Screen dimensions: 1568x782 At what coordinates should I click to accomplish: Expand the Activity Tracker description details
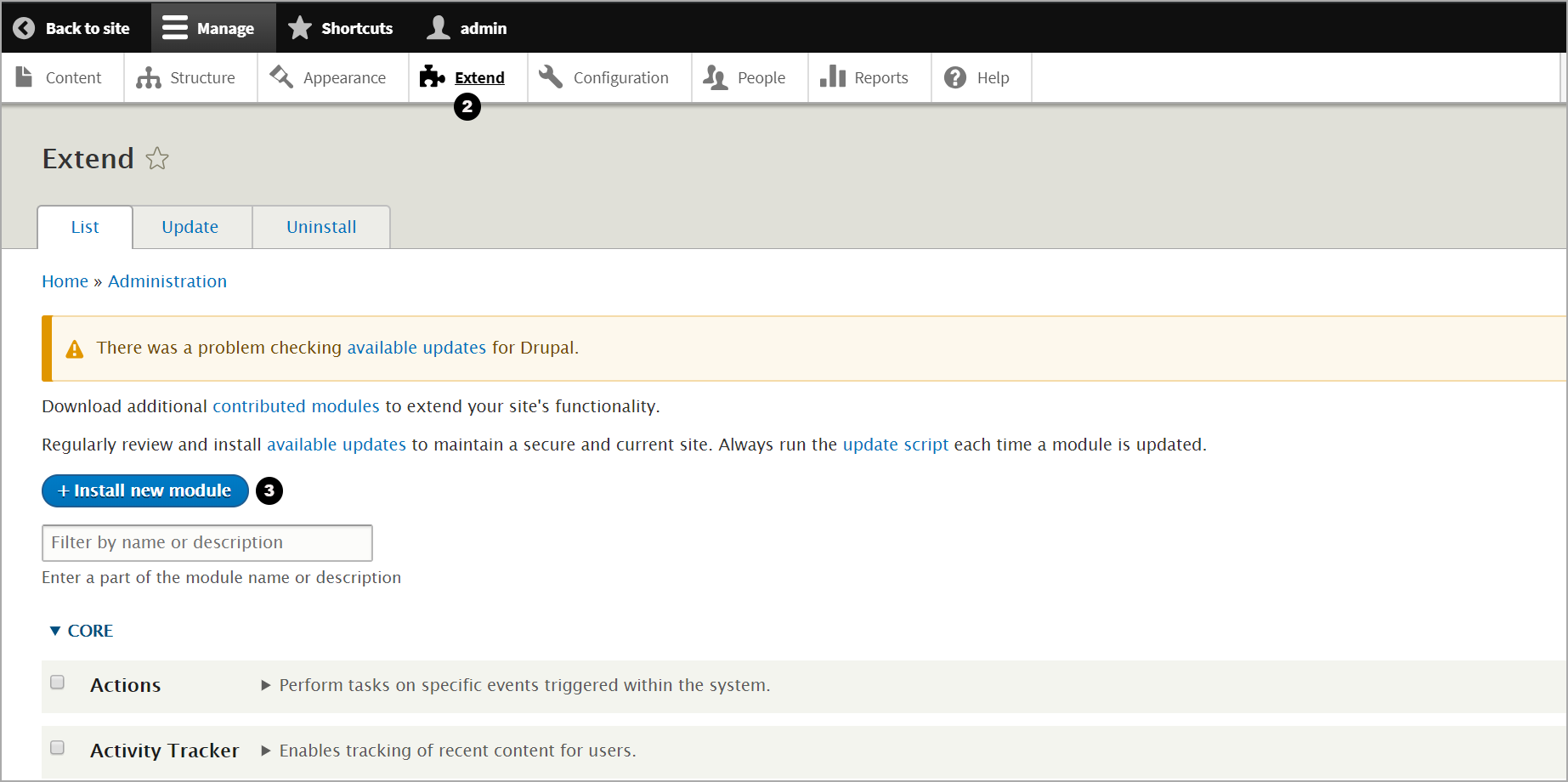pyautogui.click(x=266, y=751)
